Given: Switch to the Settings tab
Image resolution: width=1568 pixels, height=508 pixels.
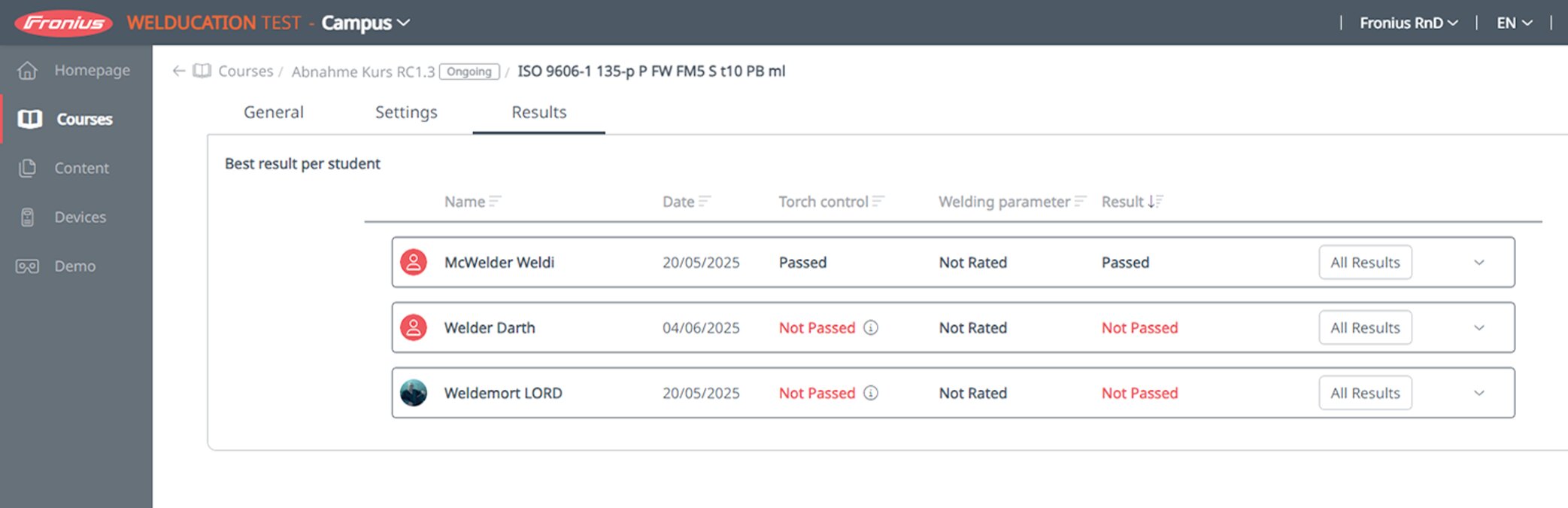Looking at the screenshot, I should click(x=406, y=112).
